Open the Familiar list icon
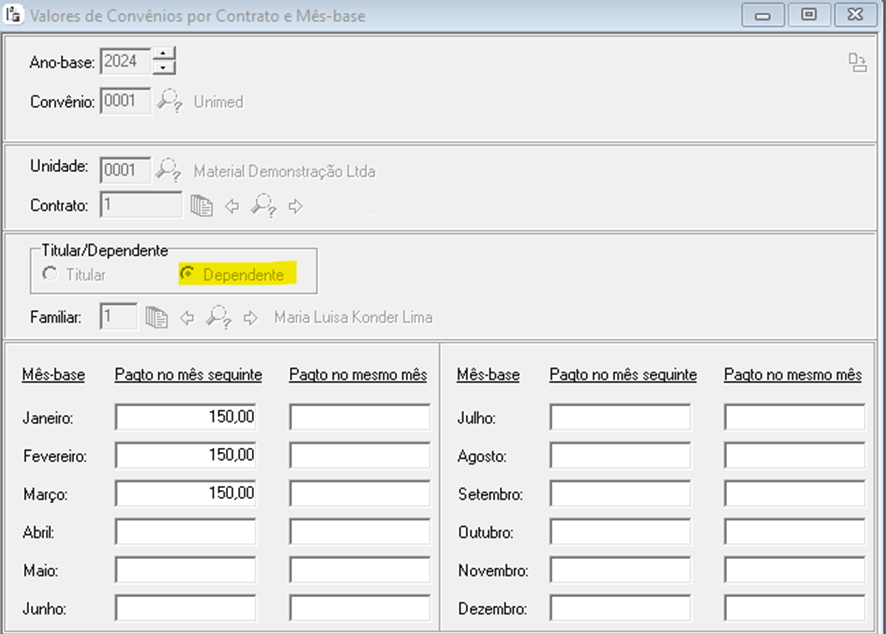Screen dimensions: 886x634 [x=156, y=318]
